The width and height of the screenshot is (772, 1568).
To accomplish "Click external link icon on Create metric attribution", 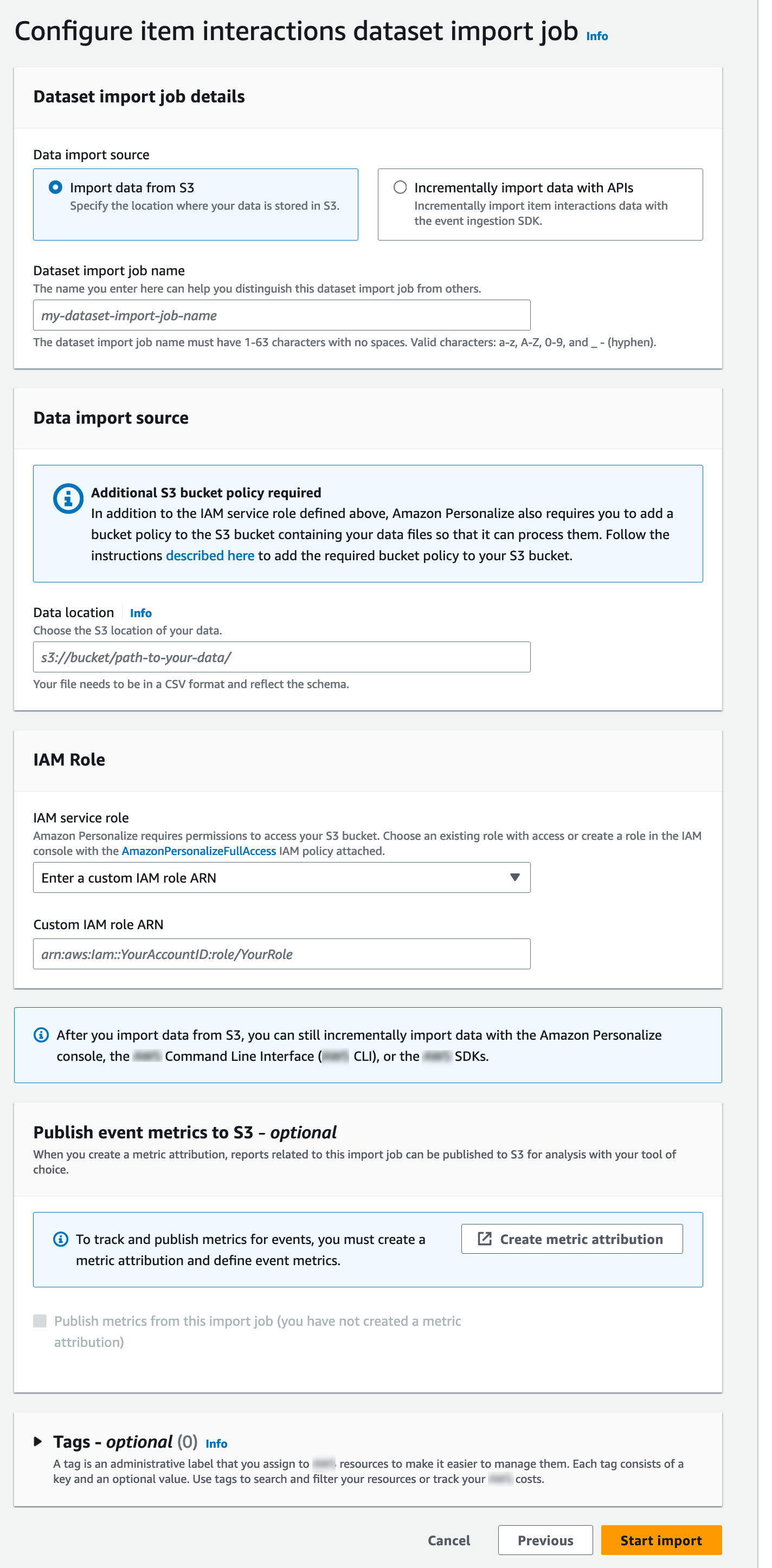I will click(484, 1239).
